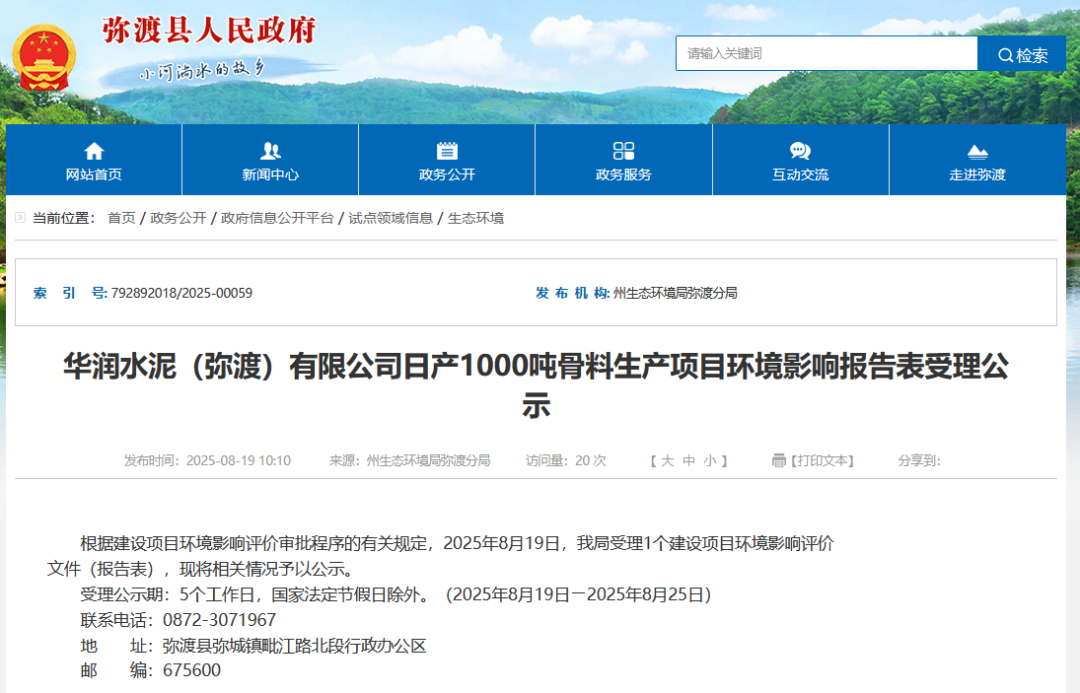Click the 小河淌水的故乡 slogan
The width and height of the screenshot is (1080, 693).
202,70
